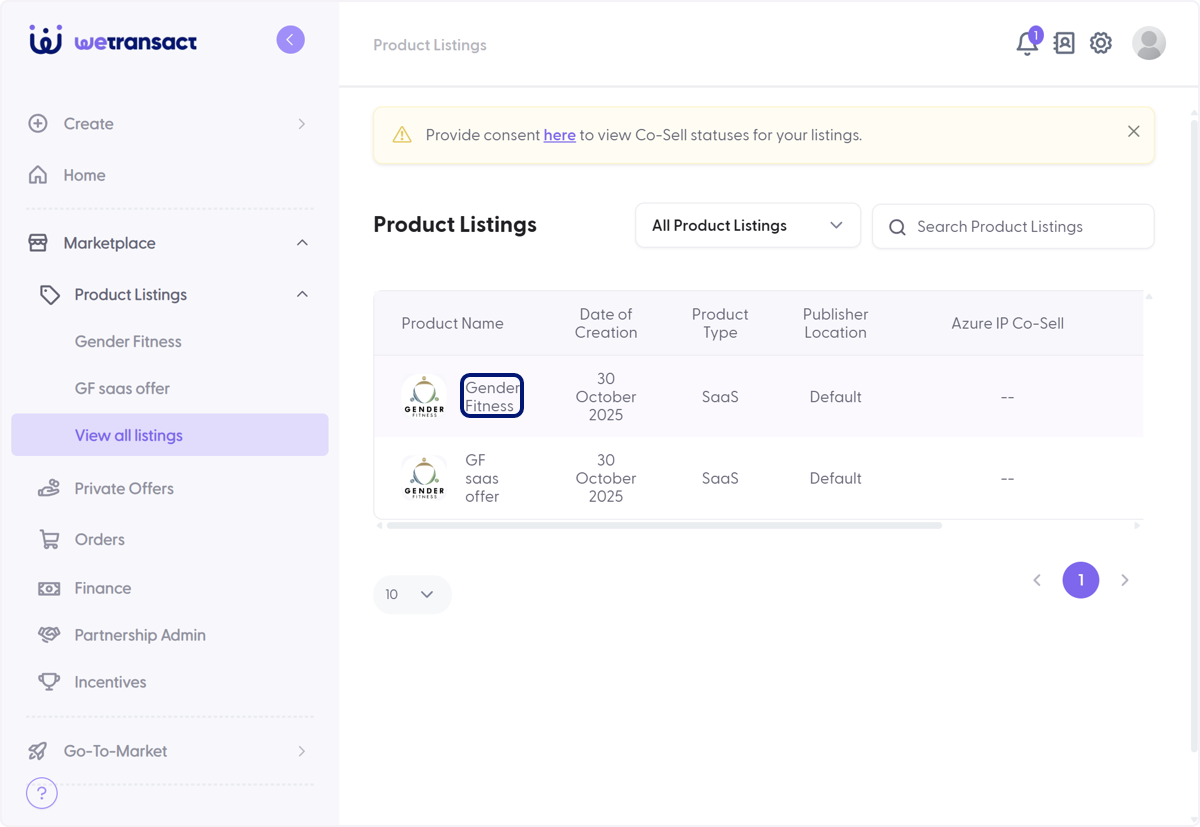
Task: Open Private Offers menu item
Action: [124, 489]
